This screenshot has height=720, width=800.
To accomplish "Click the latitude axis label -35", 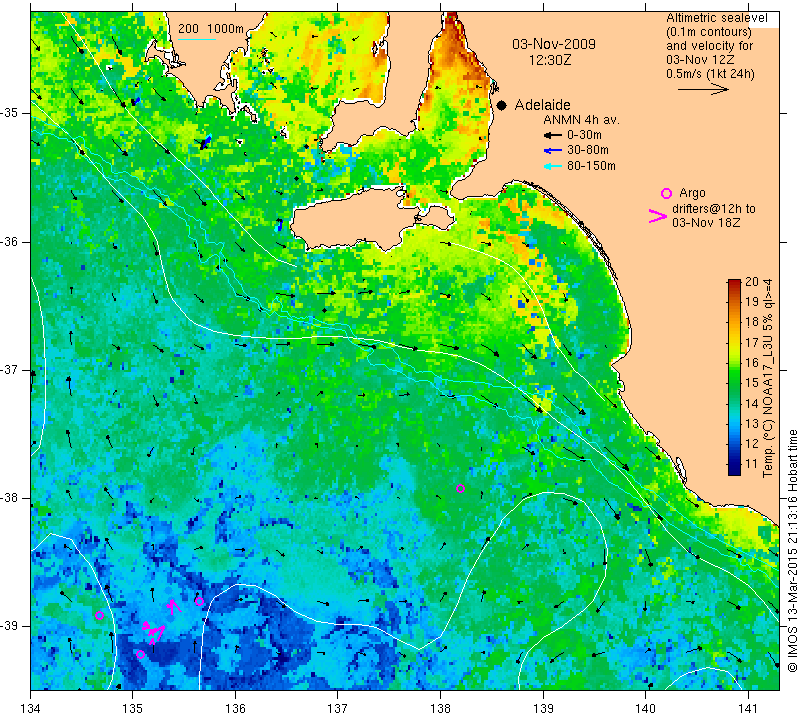I will point(10,113).
